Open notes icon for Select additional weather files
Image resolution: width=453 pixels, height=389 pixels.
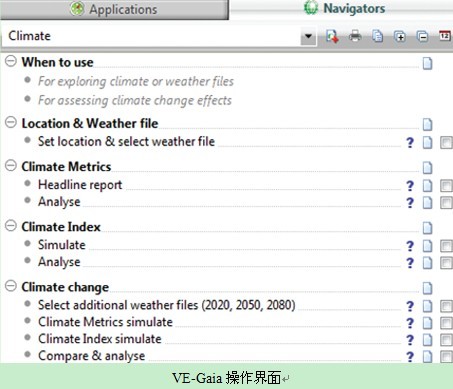pos(427,306)
